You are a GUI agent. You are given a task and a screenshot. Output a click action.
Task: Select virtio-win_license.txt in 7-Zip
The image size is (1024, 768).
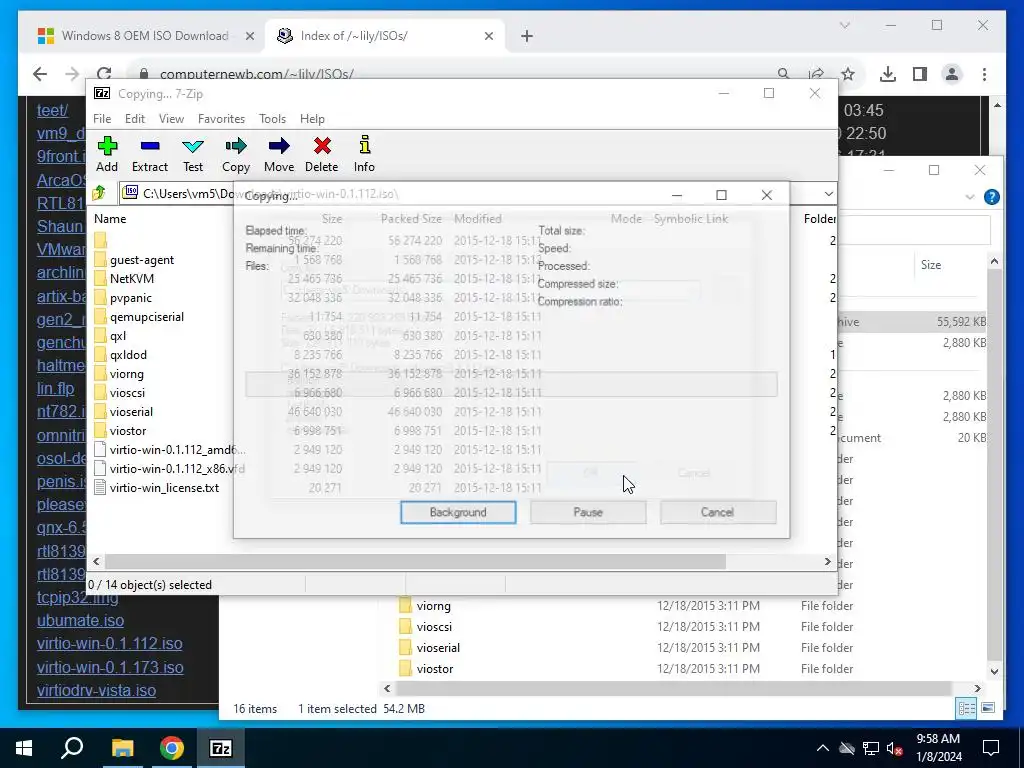157,488
